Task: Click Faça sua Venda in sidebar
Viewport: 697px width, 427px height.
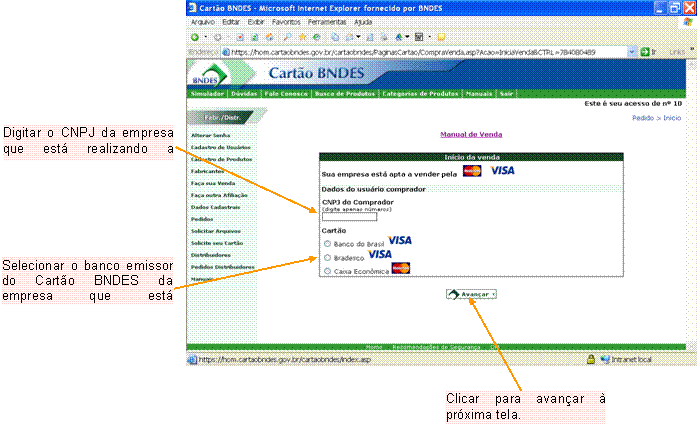Action: pyautogui.click(x=213, y=183)
